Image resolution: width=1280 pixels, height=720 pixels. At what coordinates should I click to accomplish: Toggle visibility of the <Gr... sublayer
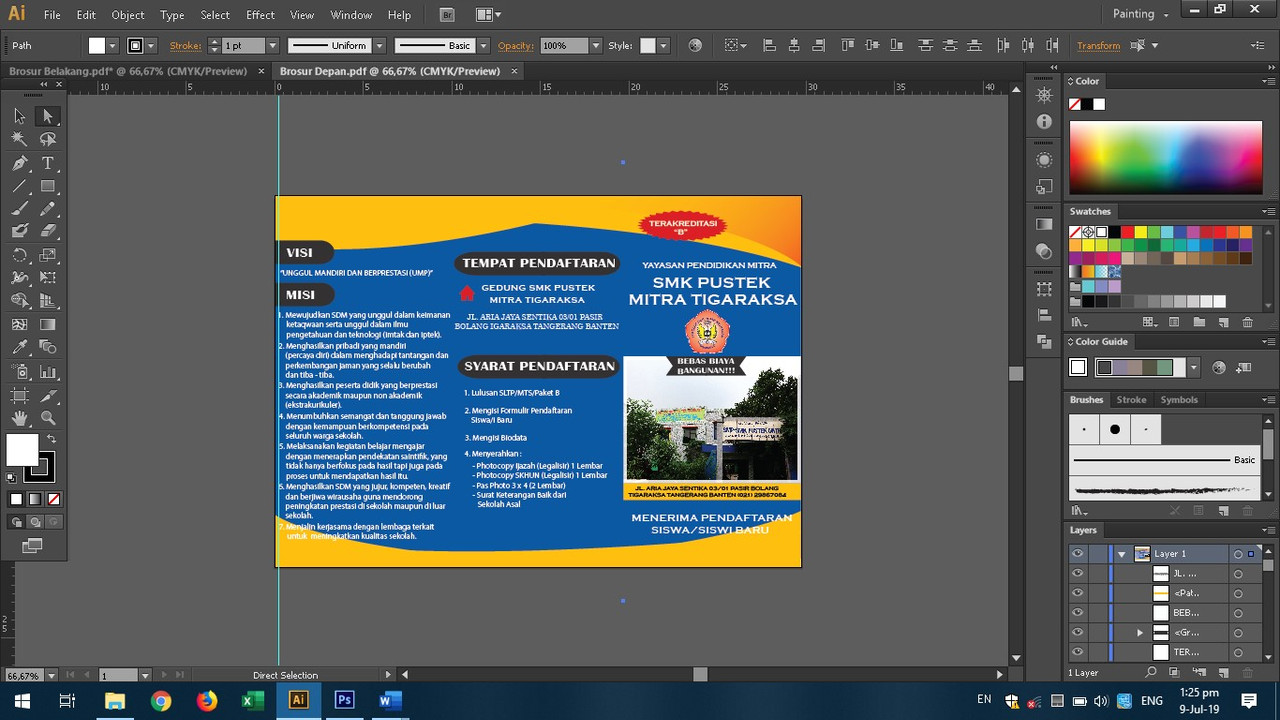click(1078, 632)
